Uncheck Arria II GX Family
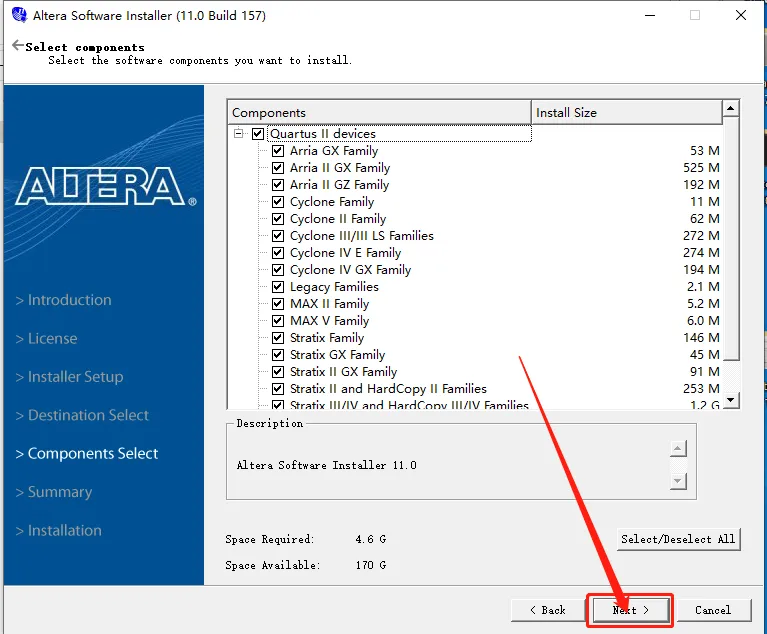Viewport: 767px width, 634px height. (278, 168)
